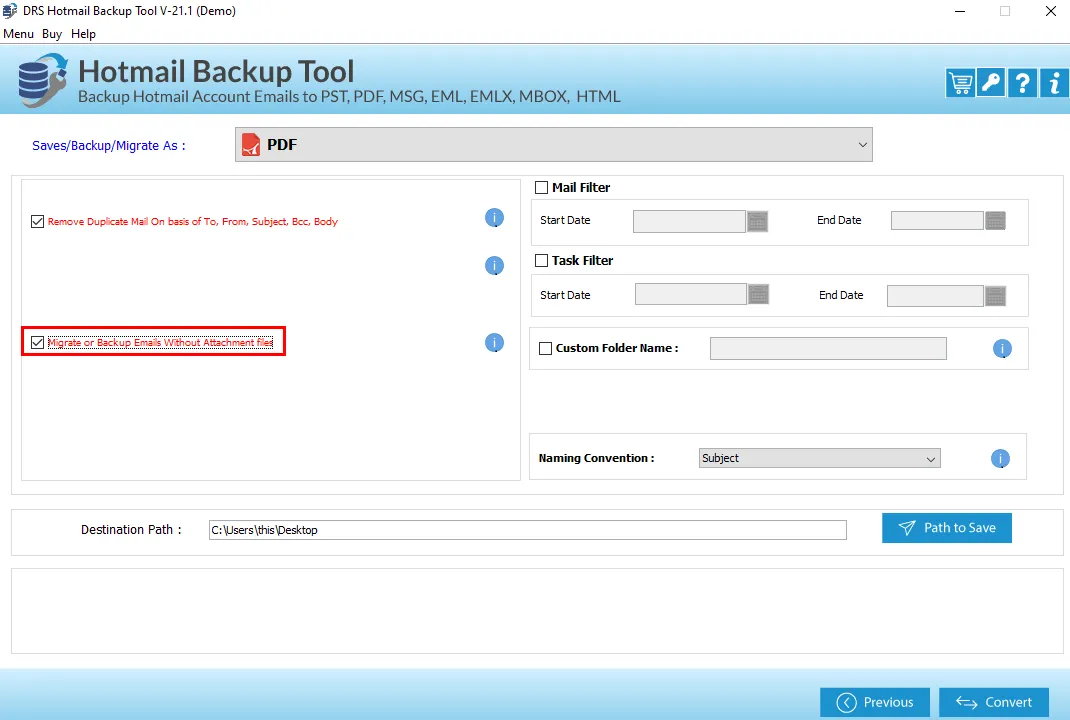Click the Task Filter End Date field
This screenshot has width=1070, height=720.
pos(935,296)
